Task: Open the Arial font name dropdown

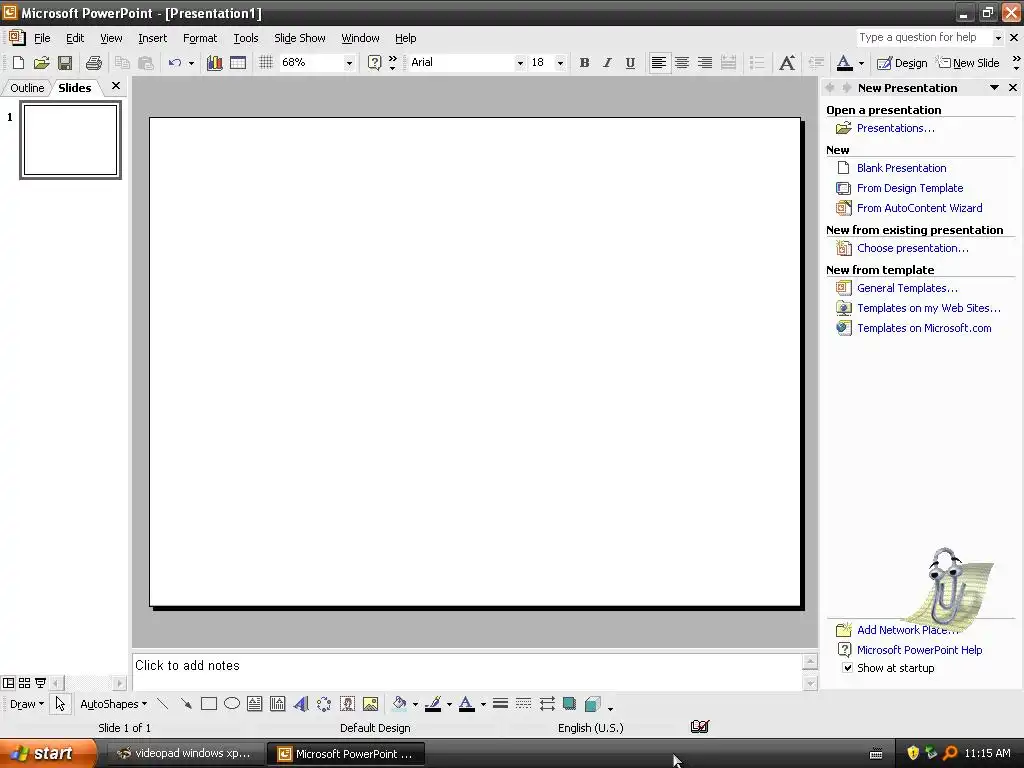Action: [x=520, y=63]
